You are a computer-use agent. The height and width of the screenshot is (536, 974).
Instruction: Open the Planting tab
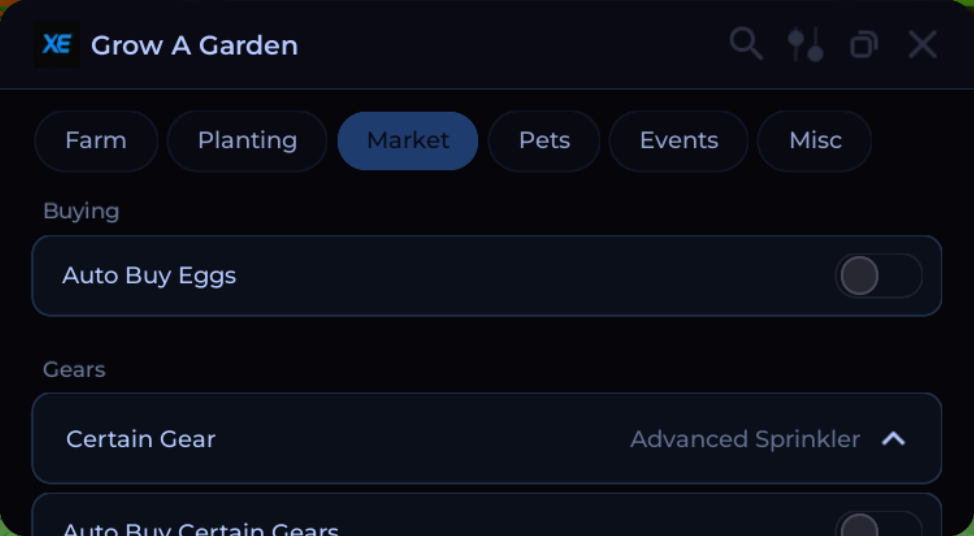tap(247, 140)
